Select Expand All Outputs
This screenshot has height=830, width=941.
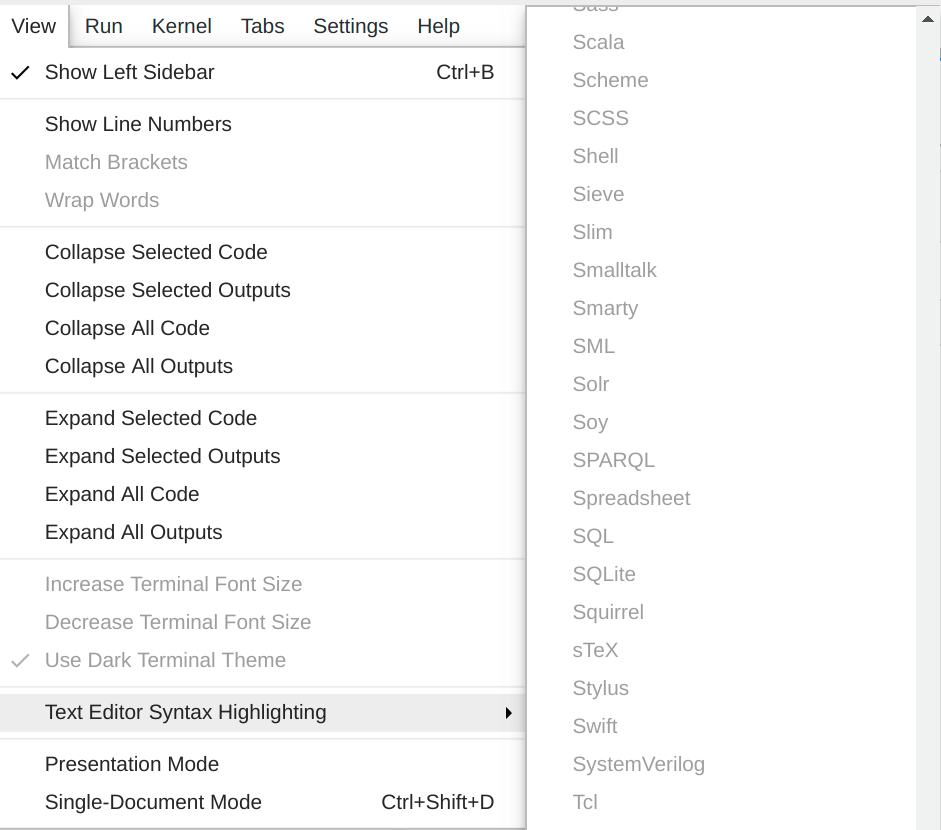[x=133, y=532]
